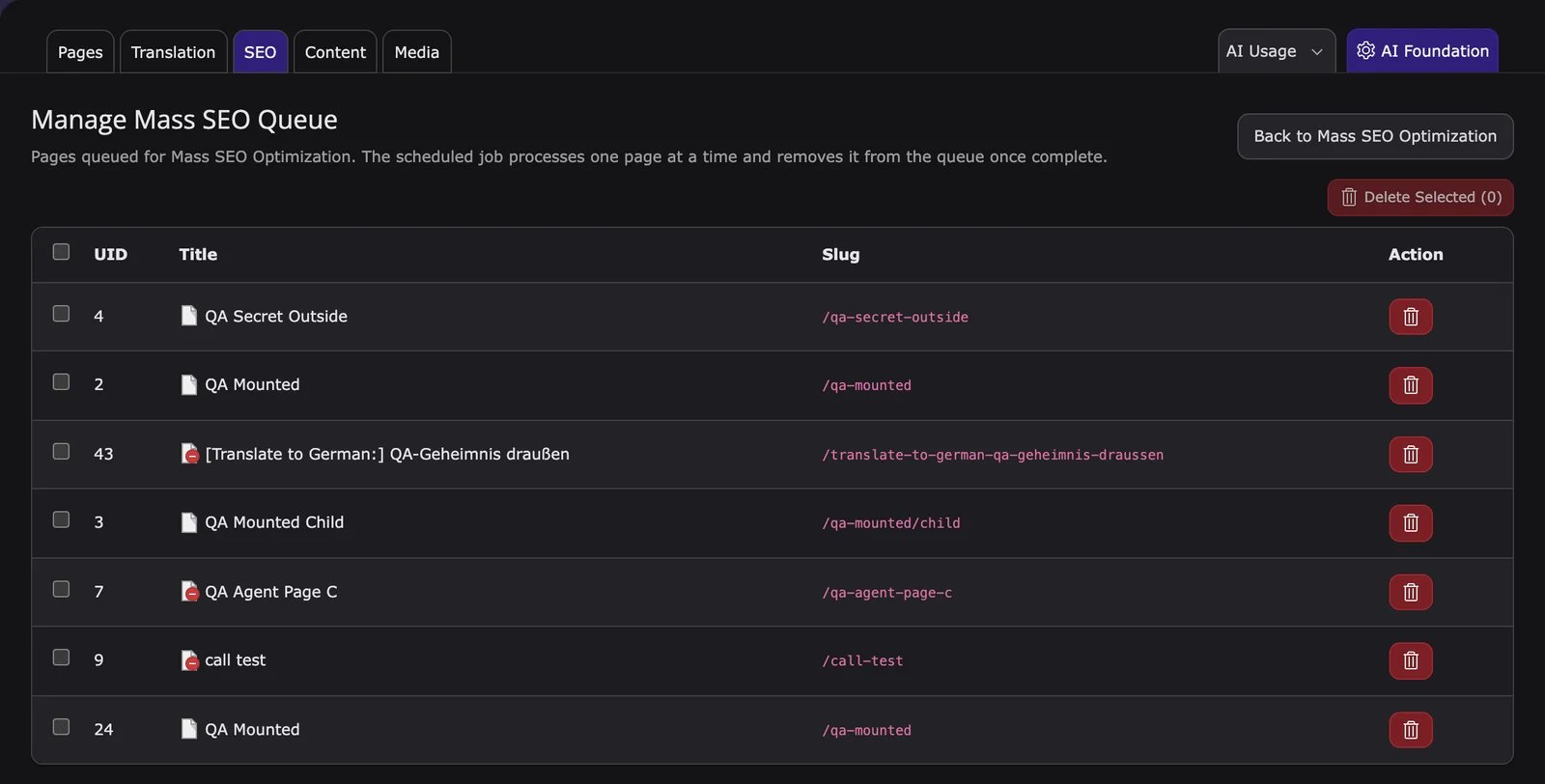Select the SEO tab
Image resolution: width=1545 pixels, height=784 pixels.
pos(260,52)
